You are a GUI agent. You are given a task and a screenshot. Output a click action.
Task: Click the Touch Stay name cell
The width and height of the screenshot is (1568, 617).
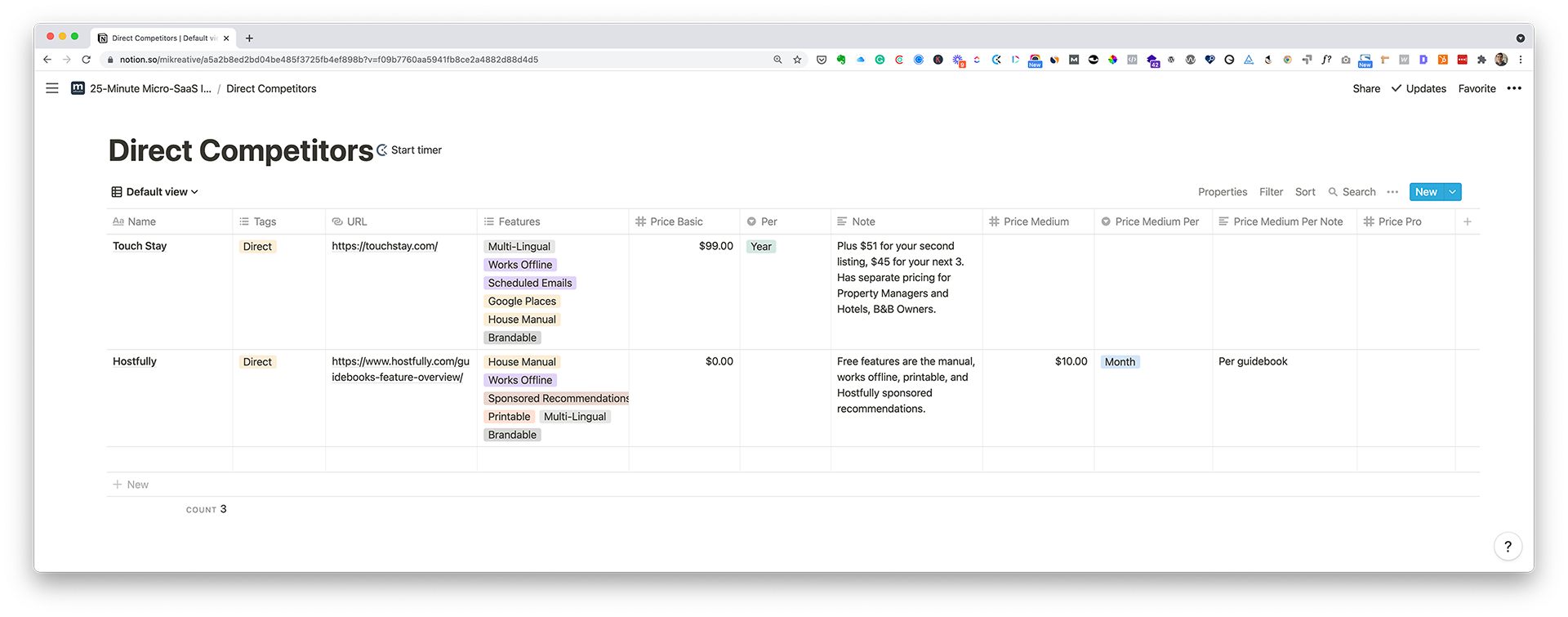(170, 292)
